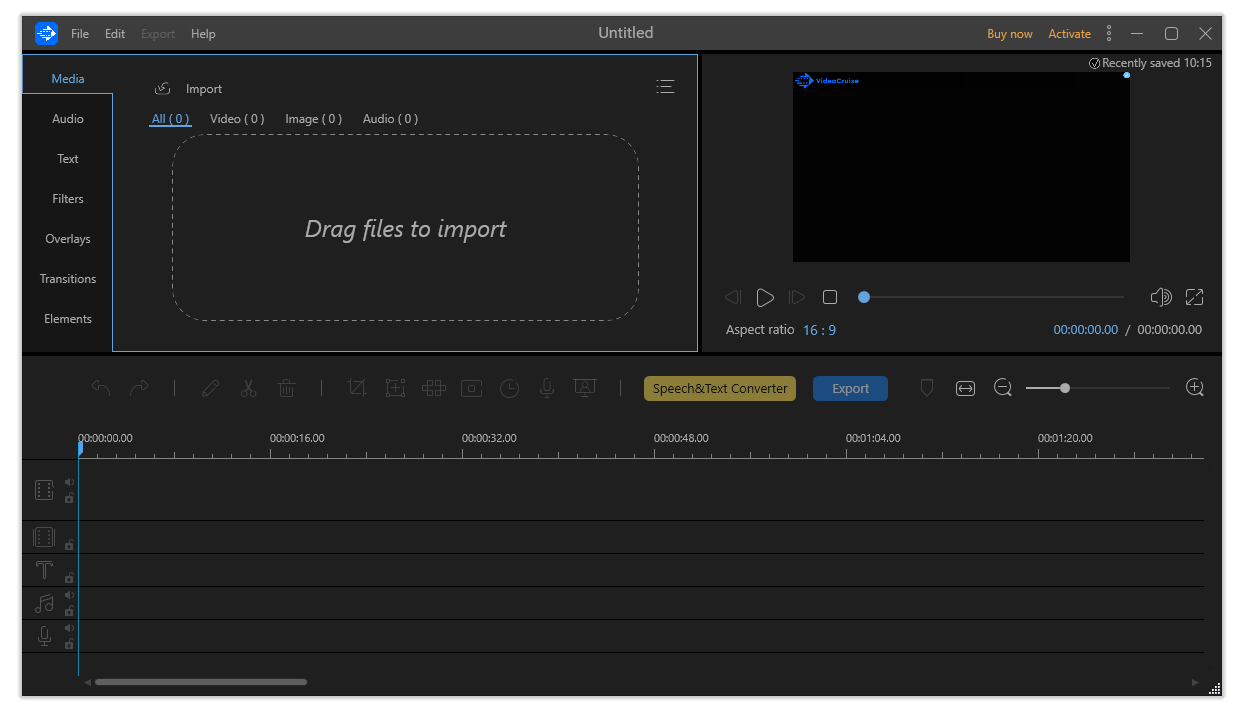This screenshot has height=711, width=1235.
Task: Click the clock duration icon in the toolbar
Action: 509,389
